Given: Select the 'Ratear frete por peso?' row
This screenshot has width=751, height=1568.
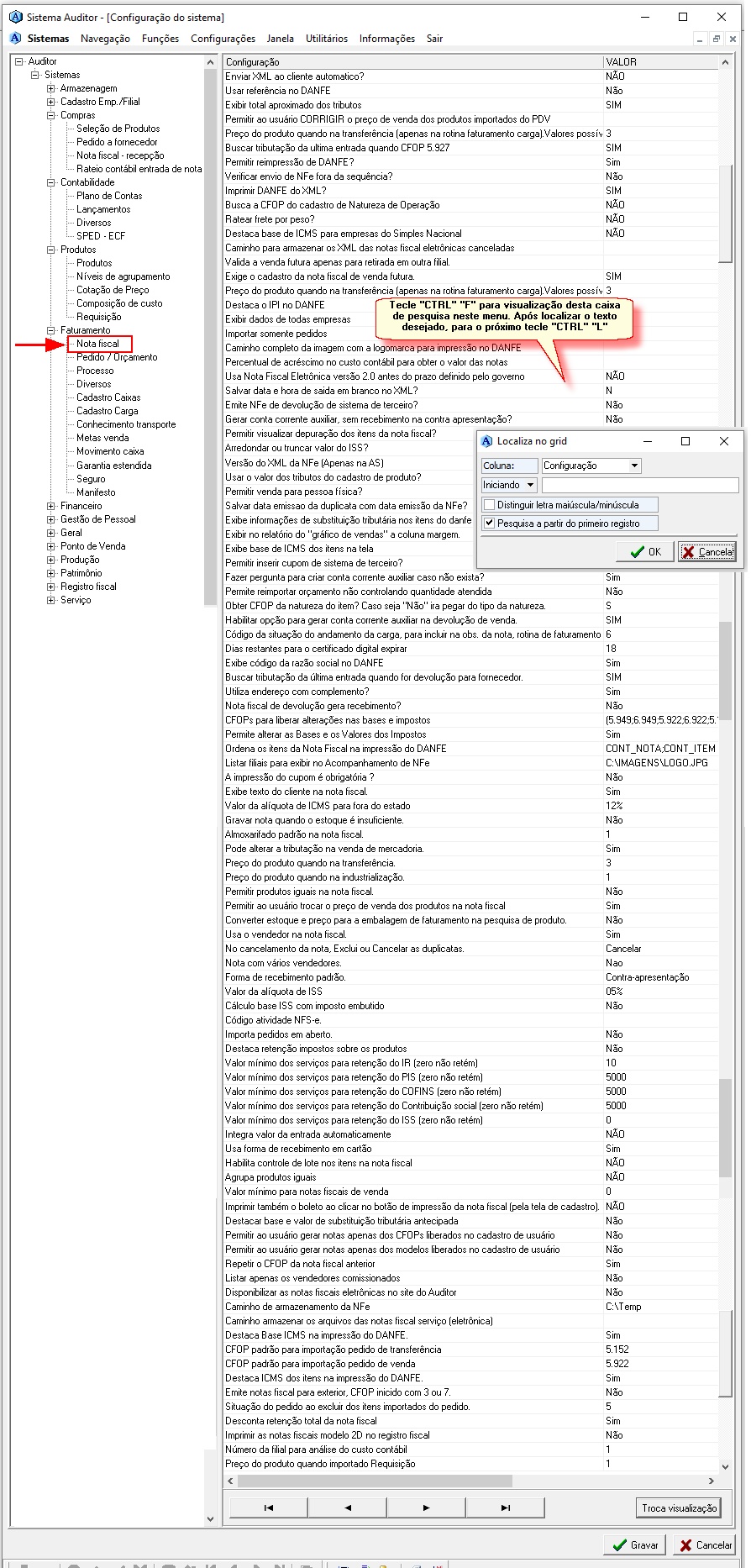Looking at the screenshot, I should click(470, 219).
